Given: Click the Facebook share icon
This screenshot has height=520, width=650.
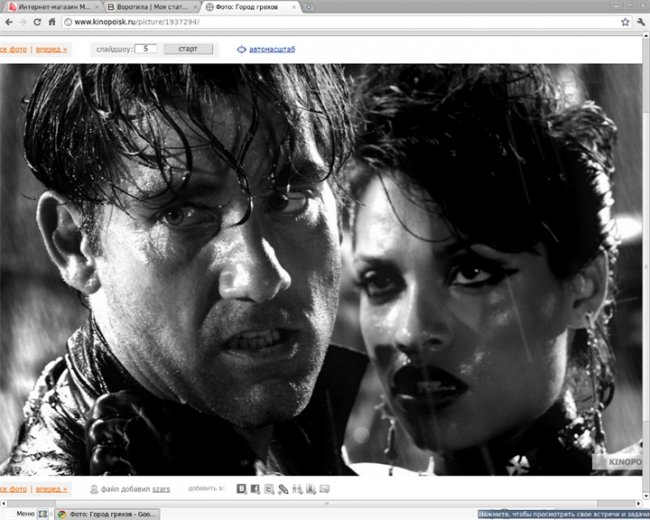Looking at the screenshot, I should (x=255, y=489).
